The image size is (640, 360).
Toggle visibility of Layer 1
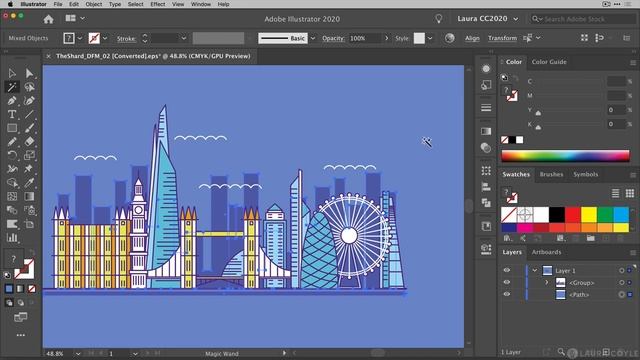(507, 270)
